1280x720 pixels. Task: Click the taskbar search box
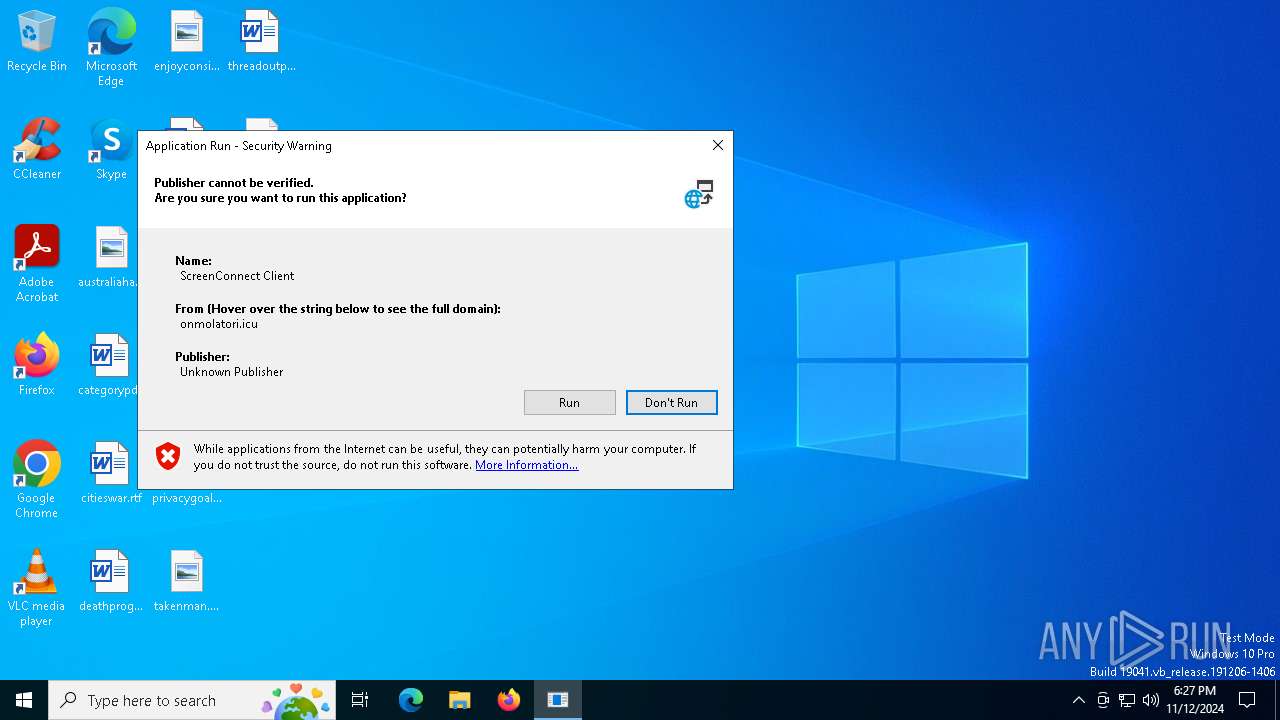(192, 700)
